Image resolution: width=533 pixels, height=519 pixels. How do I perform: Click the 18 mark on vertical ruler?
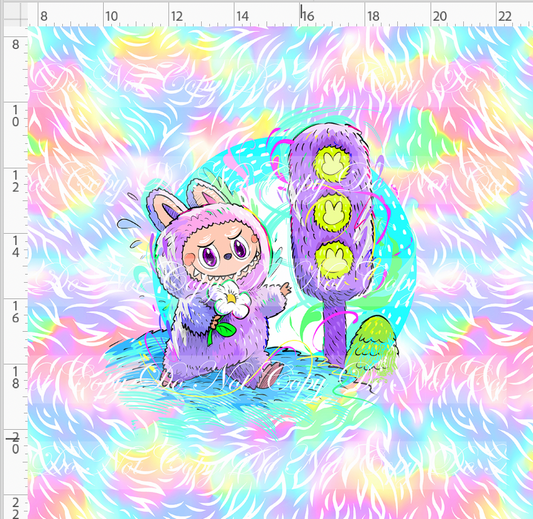16,377
